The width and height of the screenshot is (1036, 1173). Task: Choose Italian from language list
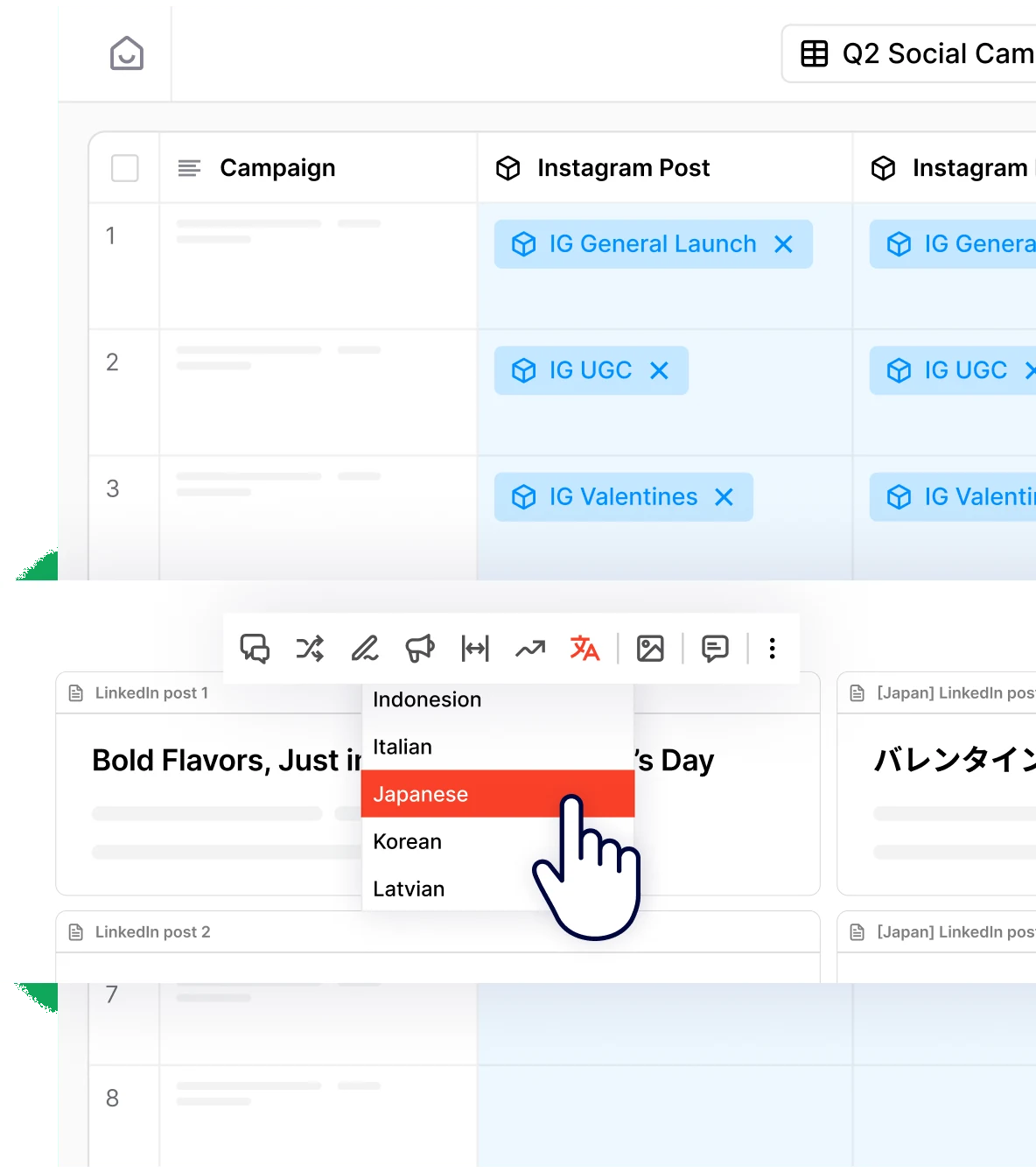[x=498, y=747]
